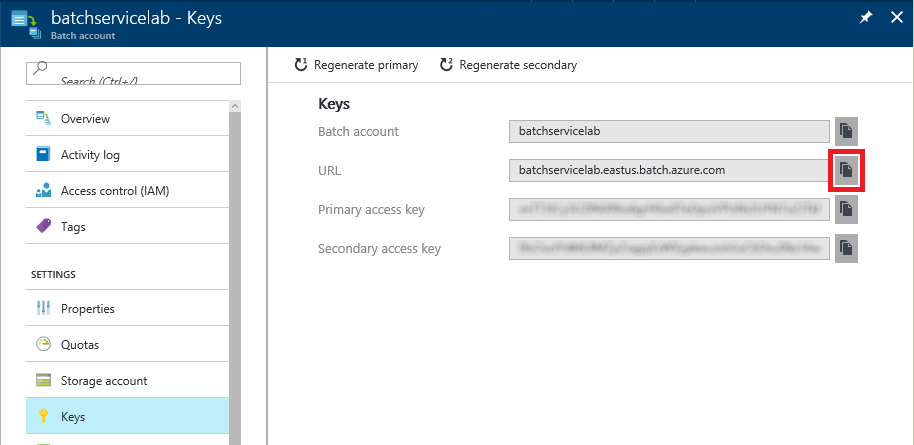This screenshot has height=445, width=914.
Task: Click the 'Primary access key' label
Action: click(371, 210)
